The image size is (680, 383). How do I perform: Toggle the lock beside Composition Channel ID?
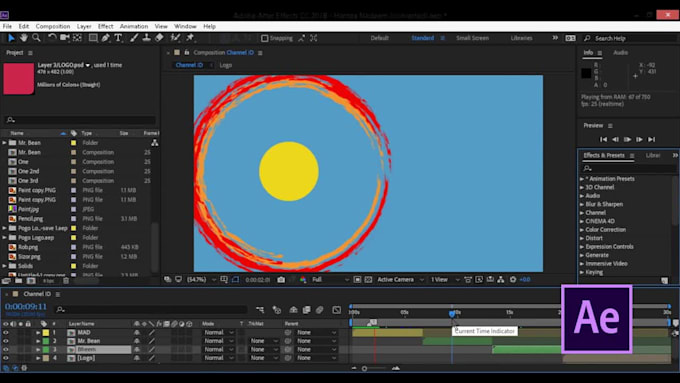click(x=187, y=52)
